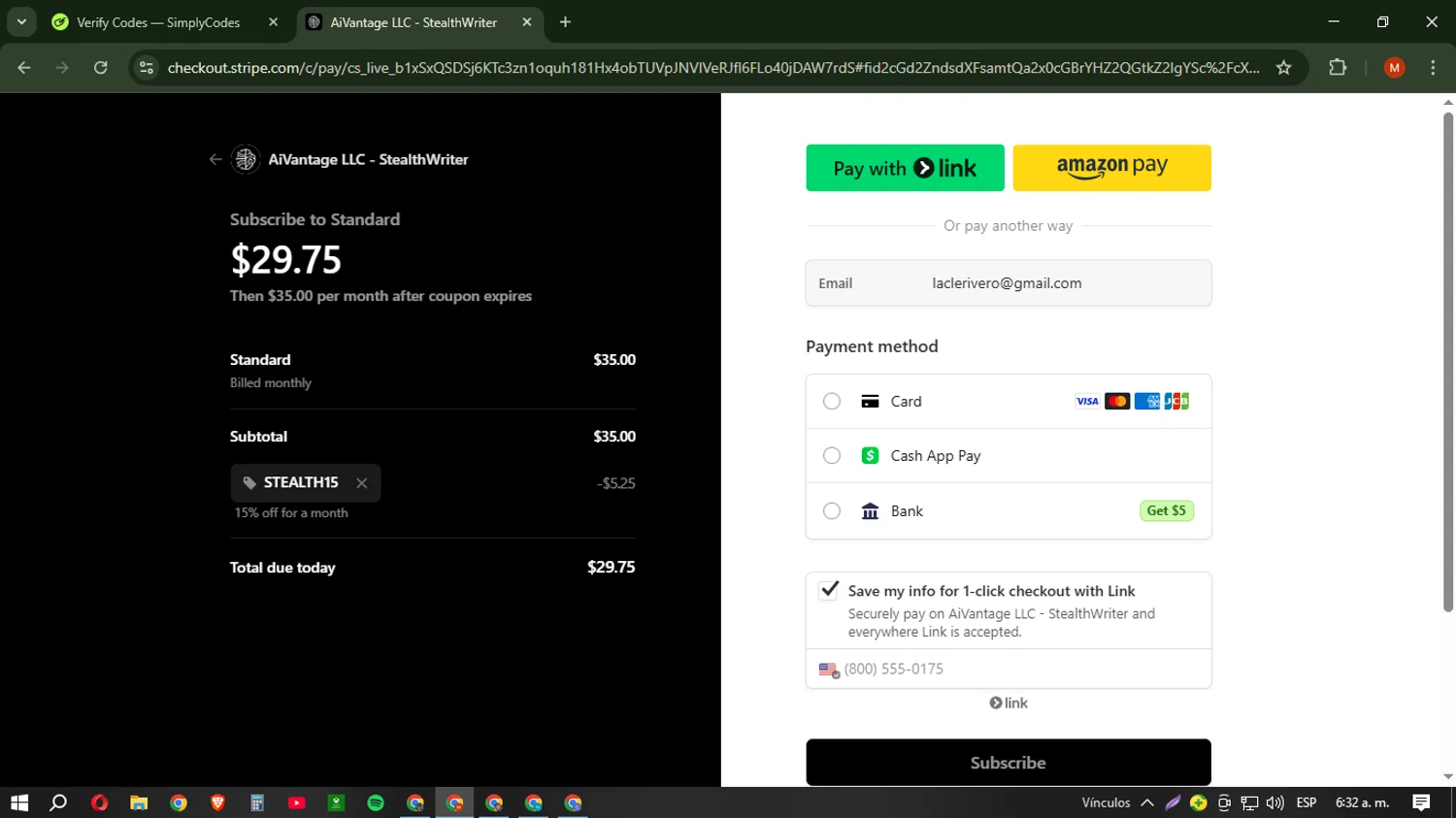Open network settings tray icon
Viewport: 1456px width, 818px height.
[1249, 802]
